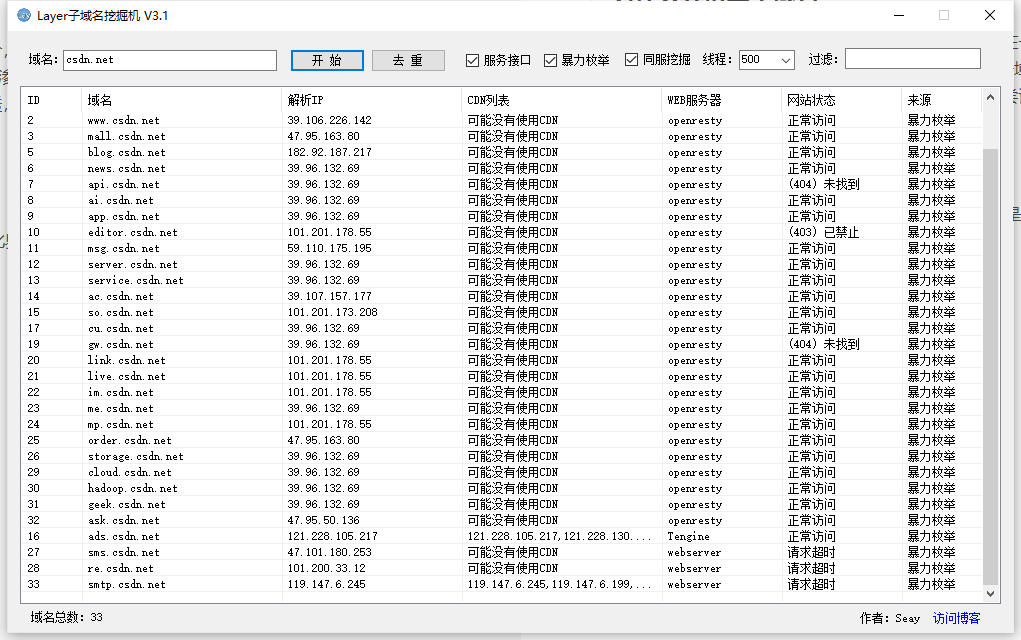
Task: Select the so.csdn.net row
Action: coord(501,313)
